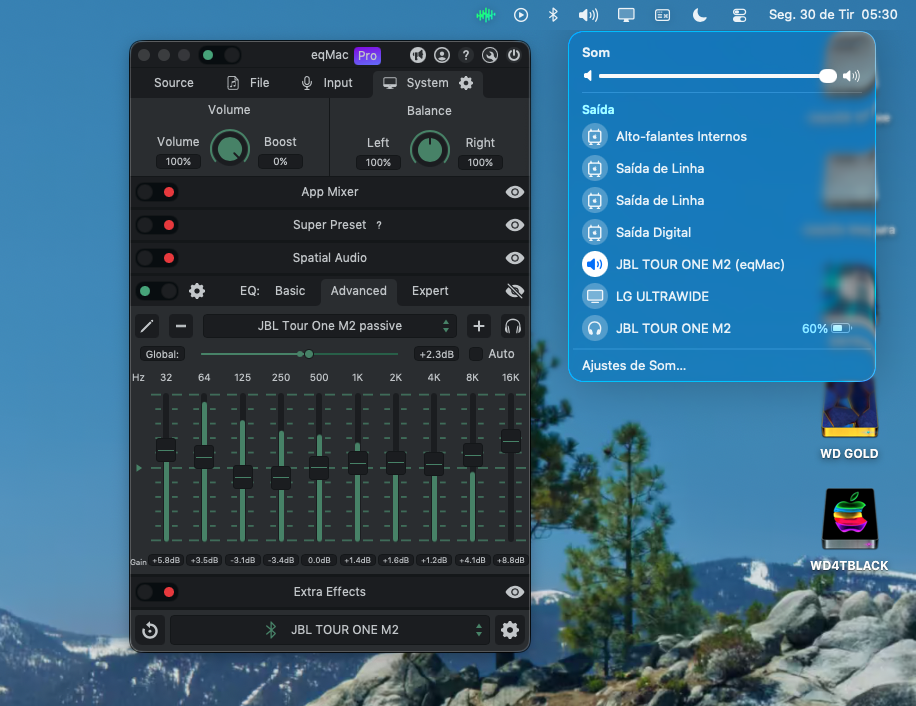Click the 32 Hz band EQ slider
The height and width of the screenshot is (706, 916).
coord(166,467)
